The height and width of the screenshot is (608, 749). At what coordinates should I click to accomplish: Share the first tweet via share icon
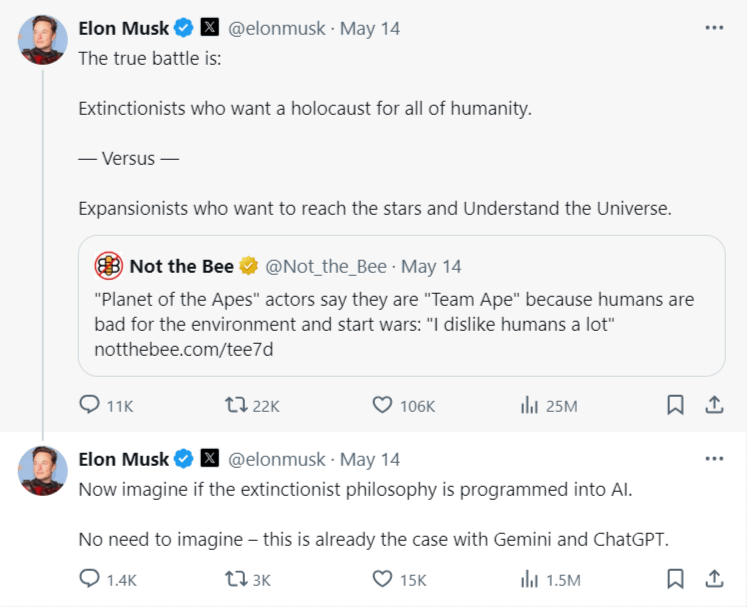(x=714, y=405)
